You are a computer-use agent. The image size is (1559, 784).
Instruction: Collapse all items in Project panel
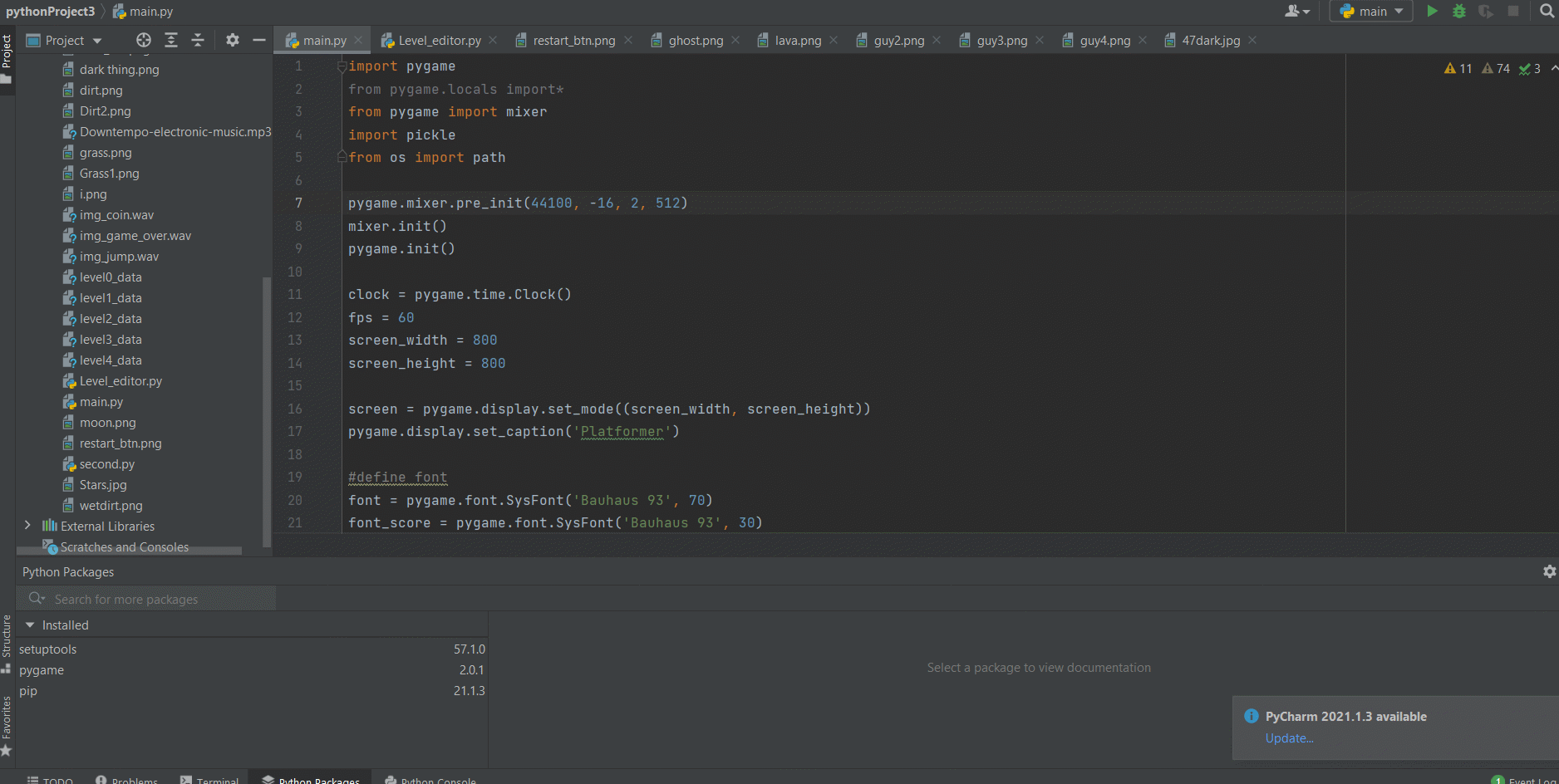click(x=198, y=40)
